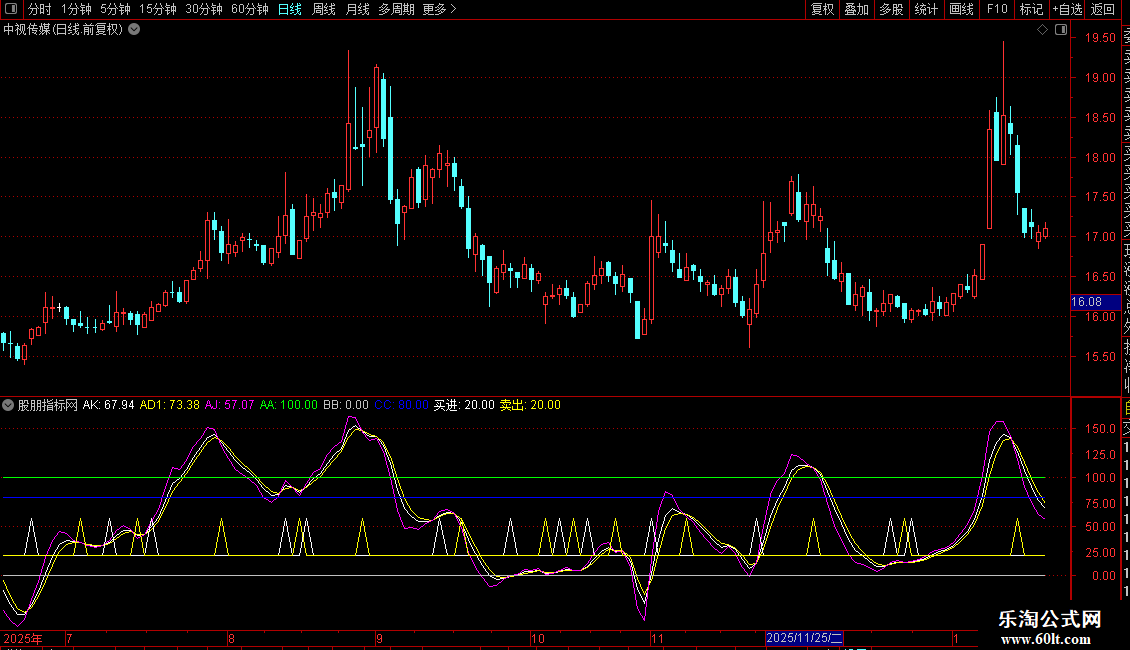Viewport: 1130px width, 650px height.
Task: Open the 画线 drawing tools
Action: [x=961, y=9]
